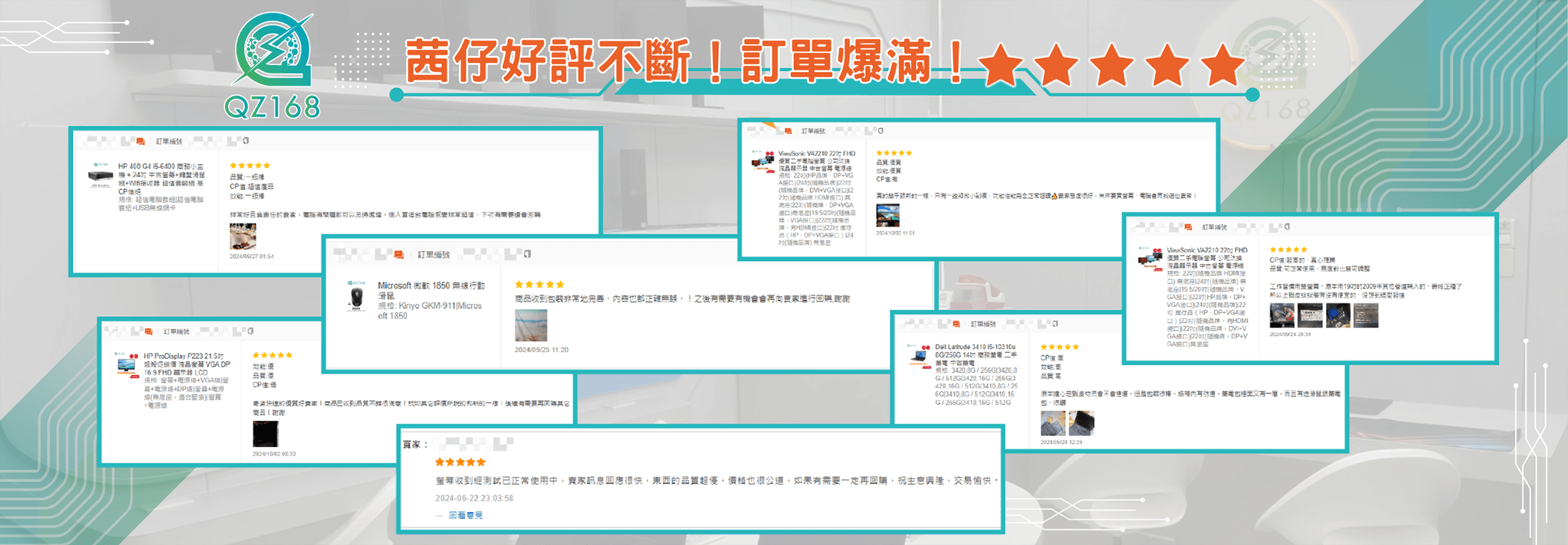This screenshot has height=545, width=1568.
Task: Click 訂單編號 label on Dell Latitude review
Action: (x=983, y=324)
